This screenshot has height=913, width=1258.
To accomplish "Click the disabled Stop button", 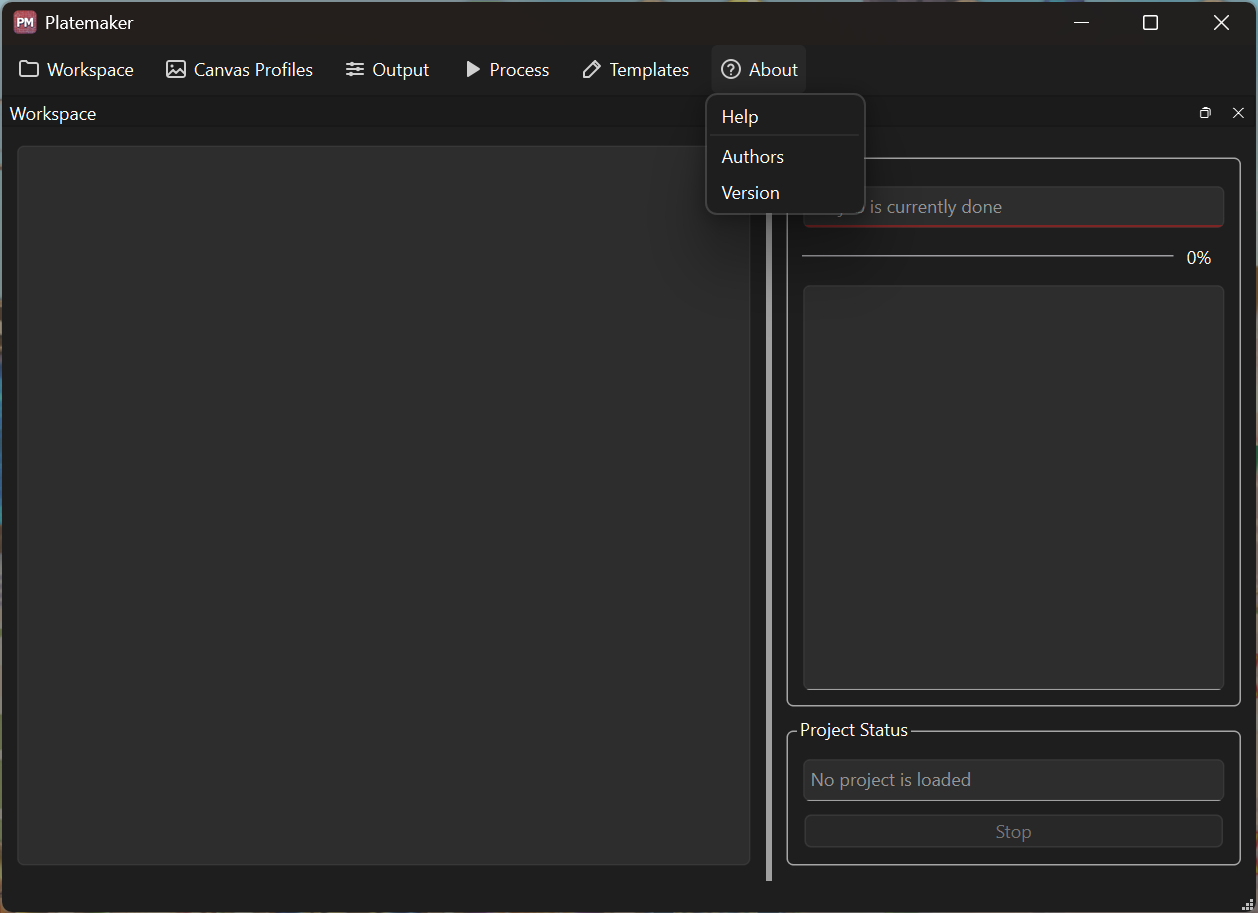I will click(x=1013, y=831).
